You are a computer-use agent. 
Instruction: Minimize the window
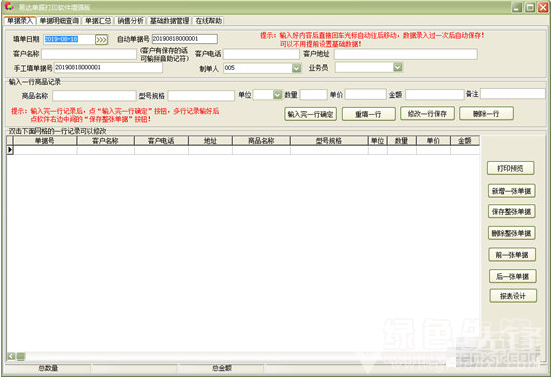pos(517,7)
